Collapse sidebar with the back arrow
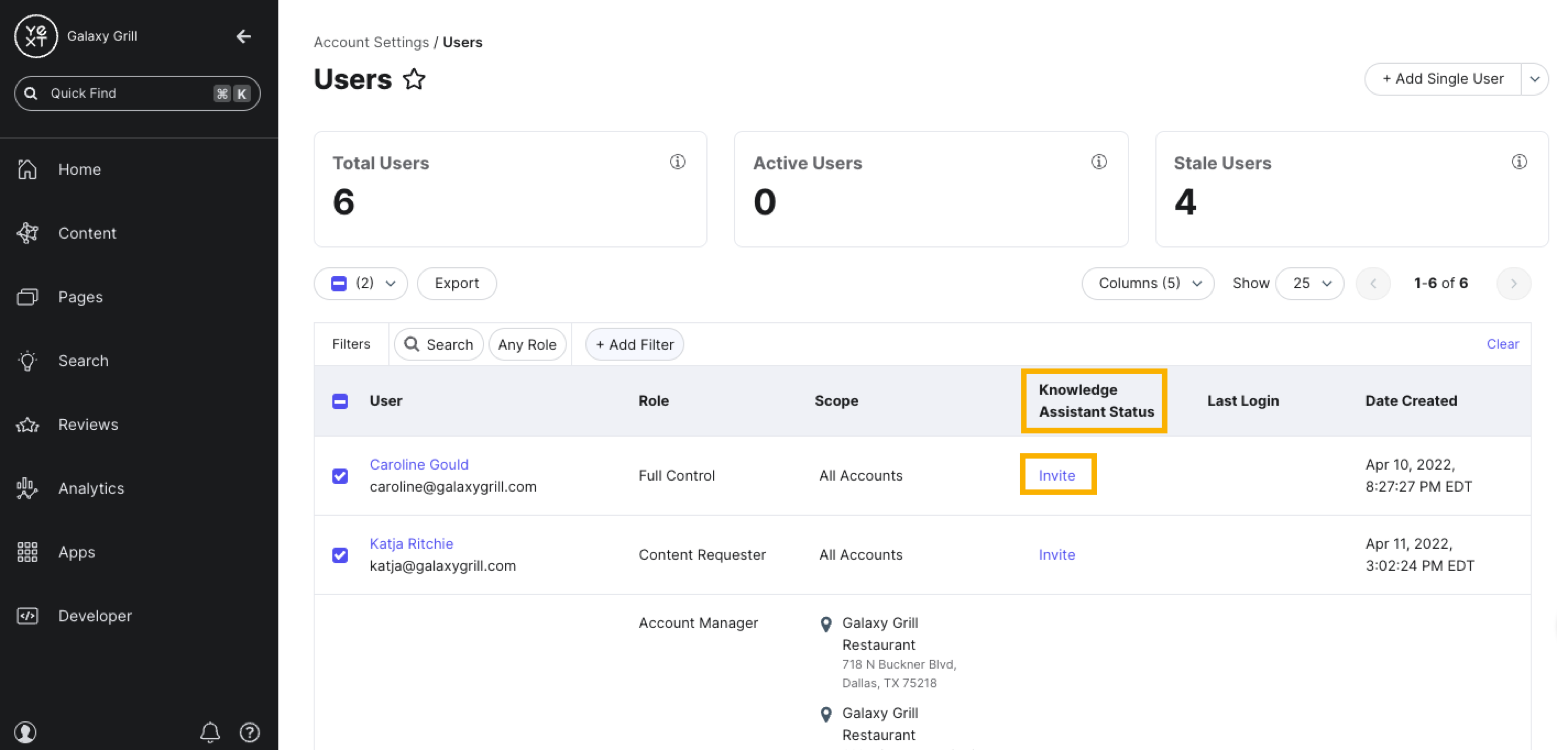The width and height of the screenshot is (1557, 750). 243,36
